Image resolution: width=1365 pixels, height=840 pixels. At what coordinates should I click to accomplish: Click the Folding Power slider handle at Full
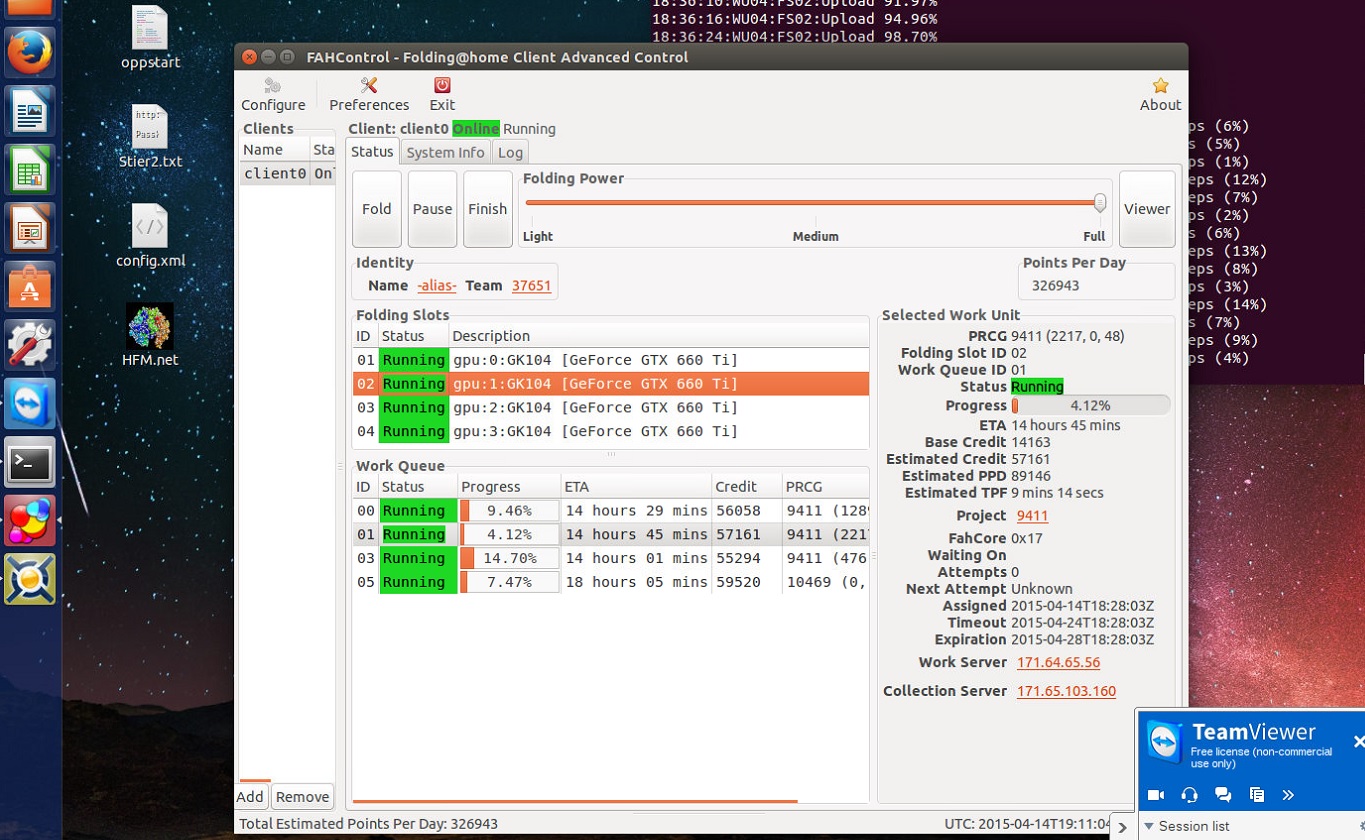pyautogui.click(x=1100, y=203)
